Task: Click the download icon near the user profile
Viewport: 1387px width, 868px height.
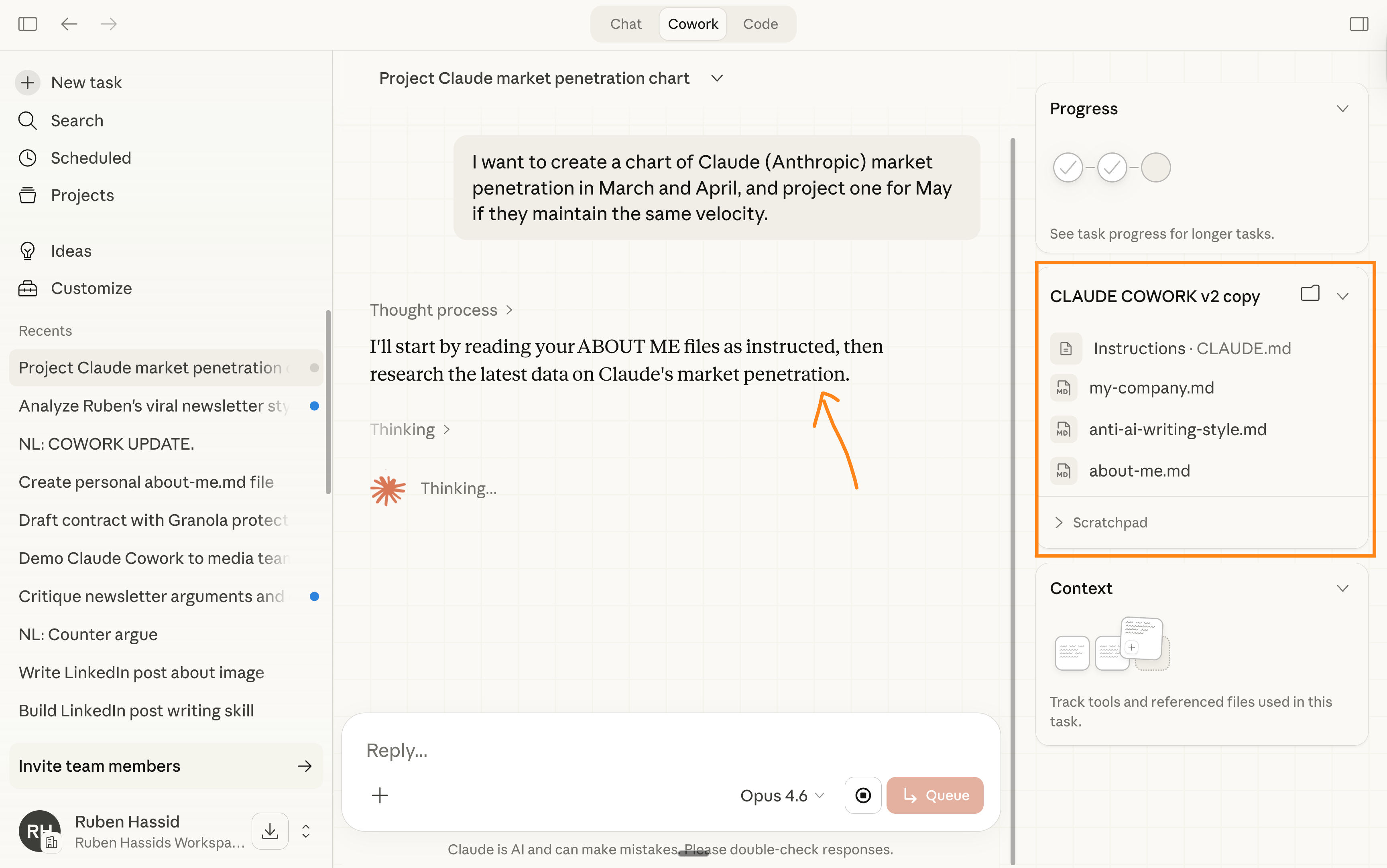Action: 269,831
